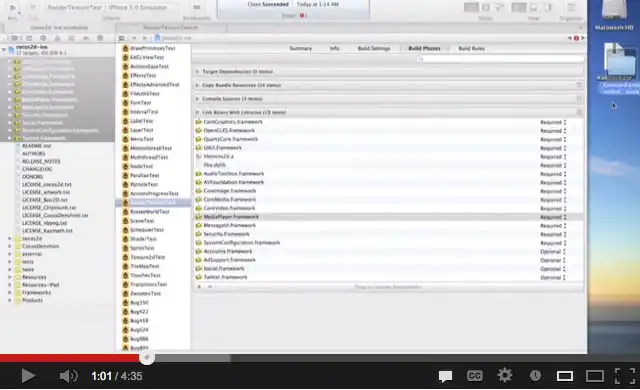This screenshot has width=640, height=390.
Task: Go back in the editor jump bar
Action: pos(134,38)
